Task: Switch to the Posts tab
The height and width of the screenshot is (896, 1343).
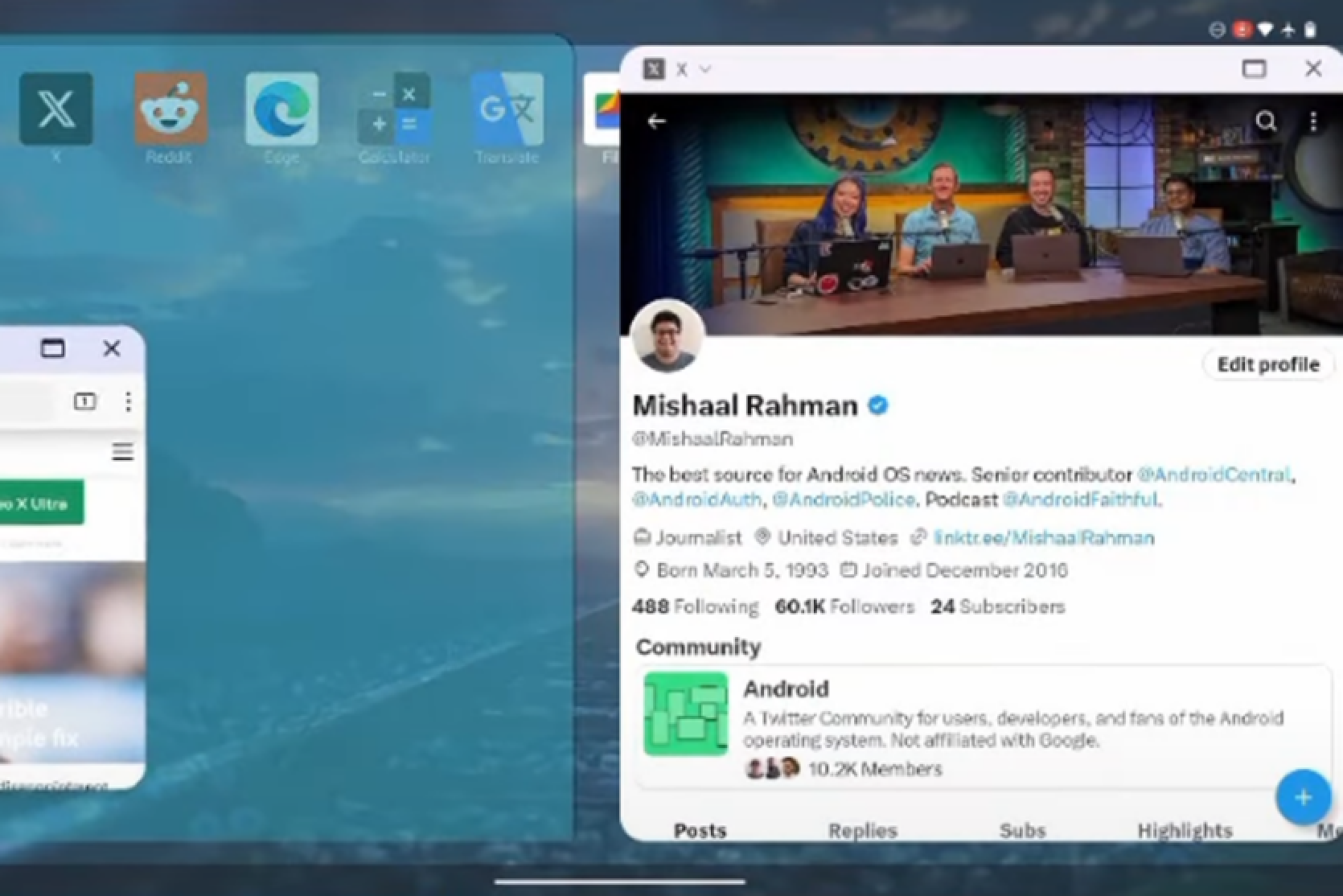Action: pyautogui.click(x=700, y=830)
